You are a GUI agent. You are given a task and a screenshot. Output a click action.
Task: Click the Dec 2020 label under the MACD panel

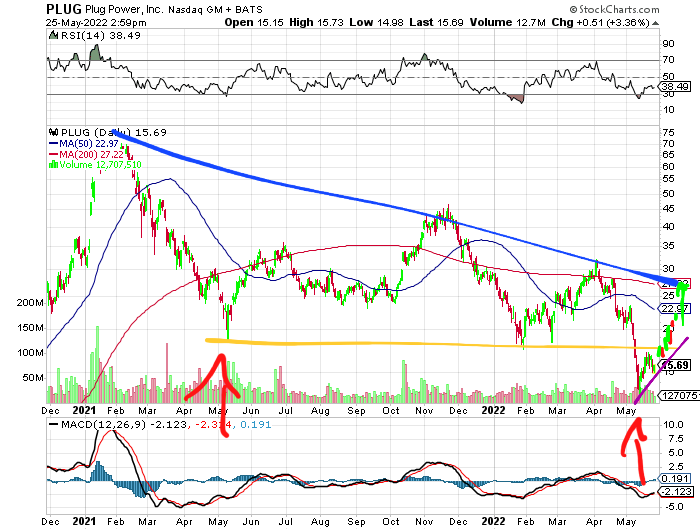pos(50,521)
